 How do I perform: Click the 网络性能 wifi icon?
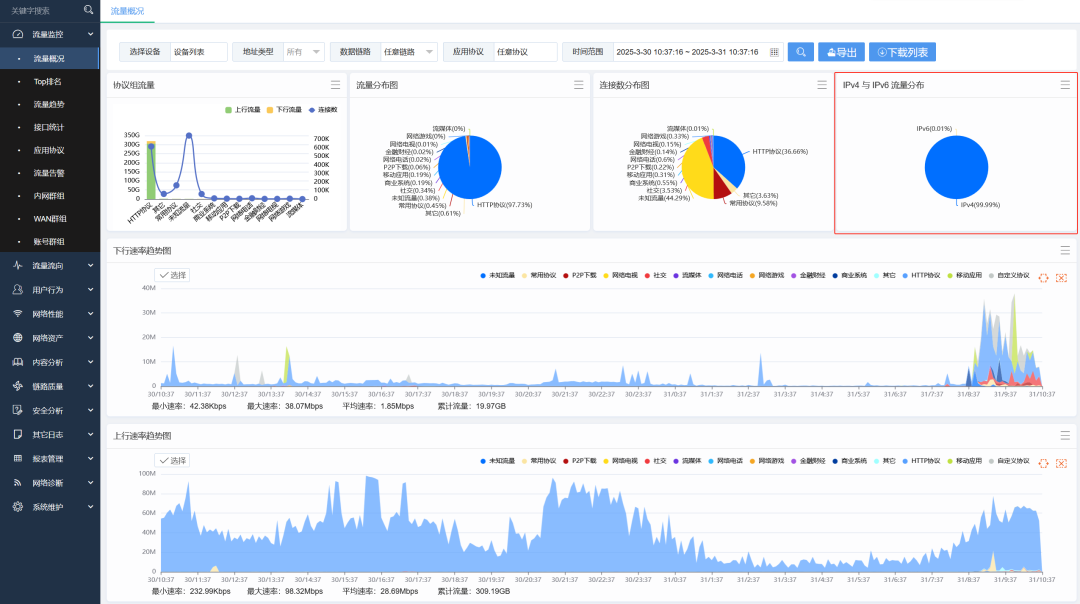(x=18, y=313)
